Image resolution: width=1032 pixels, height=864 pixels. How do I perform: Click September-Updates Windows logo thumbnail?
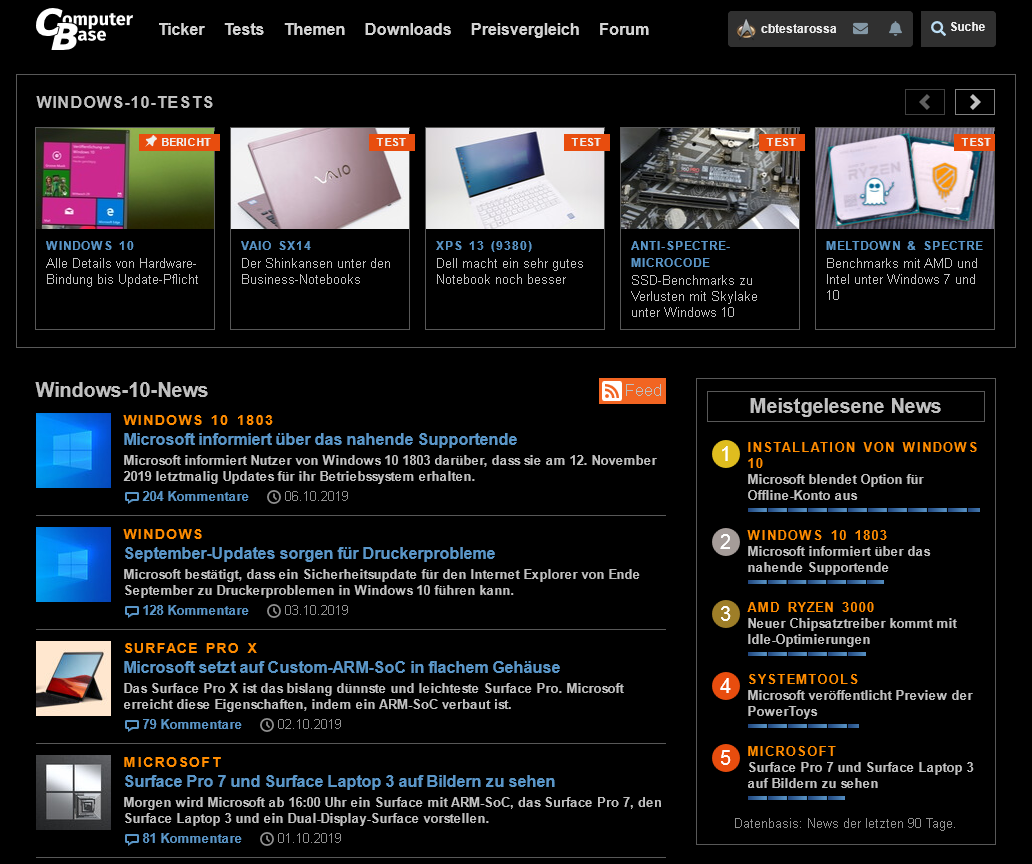(x=73, y=565)
